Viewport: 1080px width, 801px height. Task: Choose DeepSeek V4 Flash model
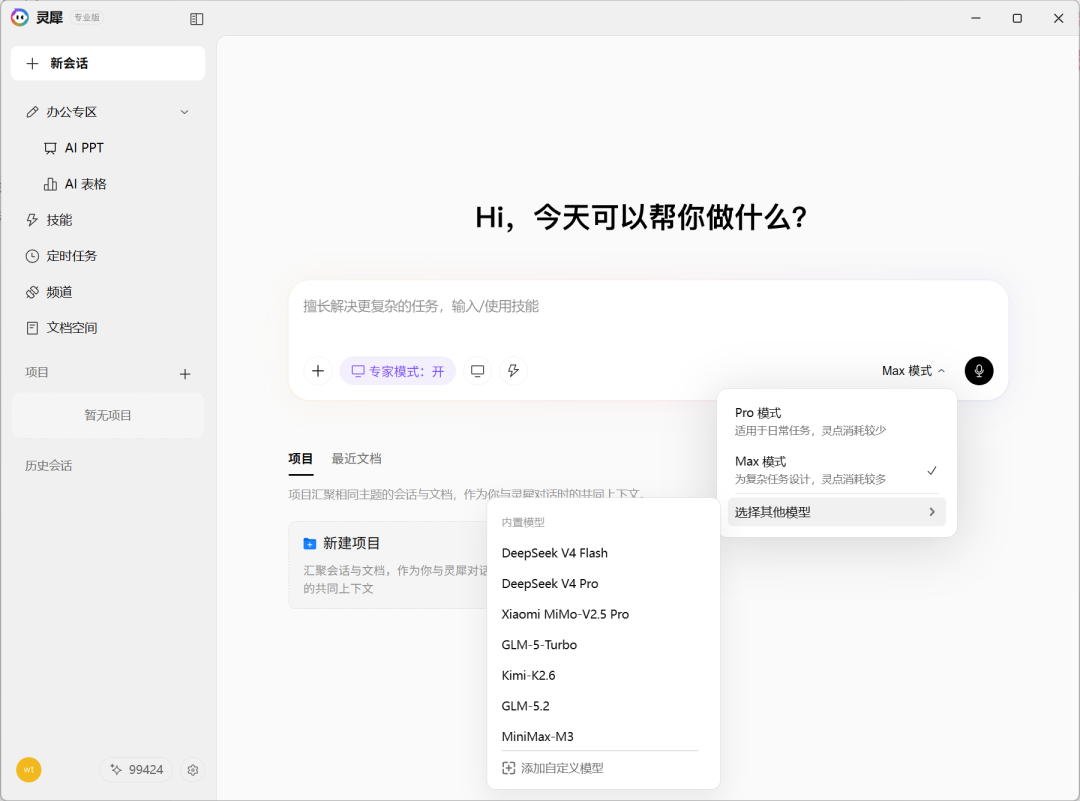603,553
